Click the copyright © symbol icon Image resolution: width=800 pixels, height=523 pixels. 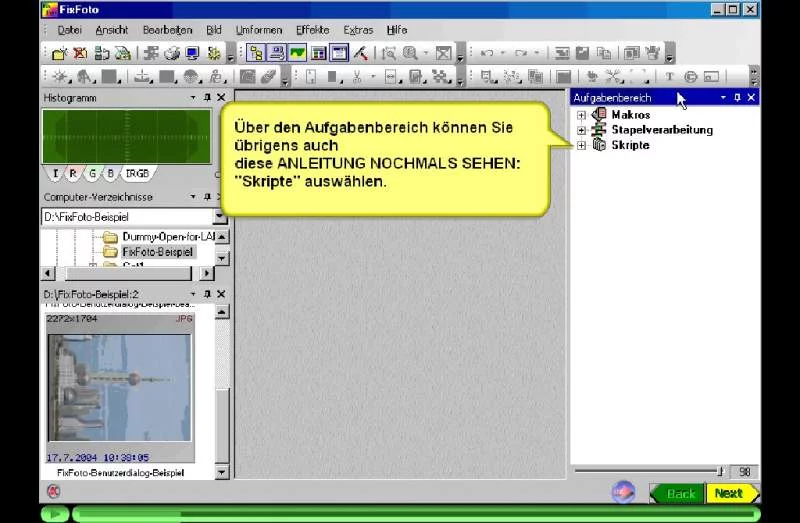(x=691, y=77)
